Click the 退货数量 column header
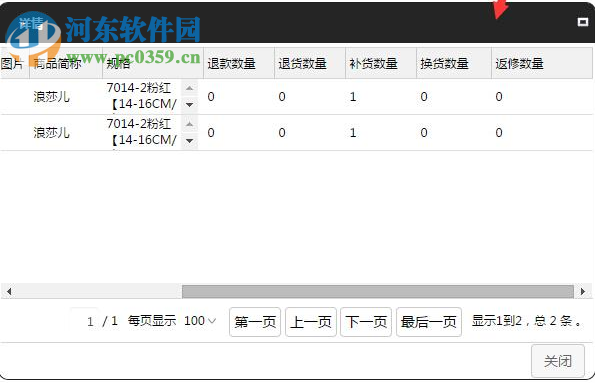Image resolution: width=595 pixels, height=383 pixels. [310, 63]
